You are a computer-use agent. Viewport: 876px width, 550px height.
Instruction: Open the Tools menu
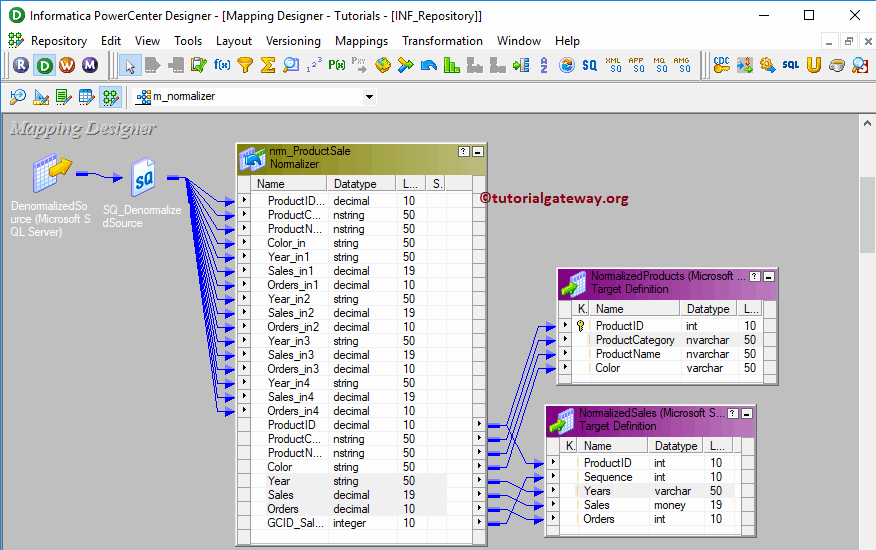point(188,41)
